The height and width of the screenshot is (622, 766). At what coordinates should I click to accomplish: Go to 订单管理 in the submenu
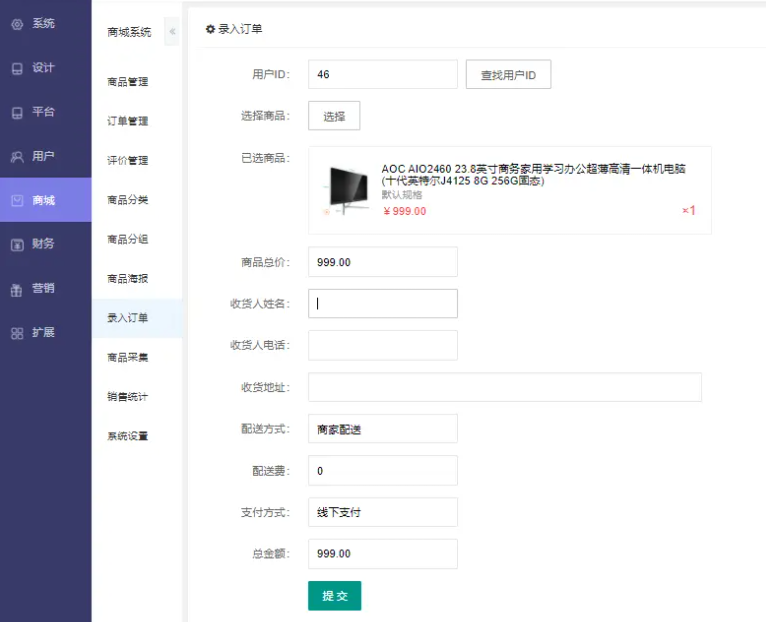point(128,121)
